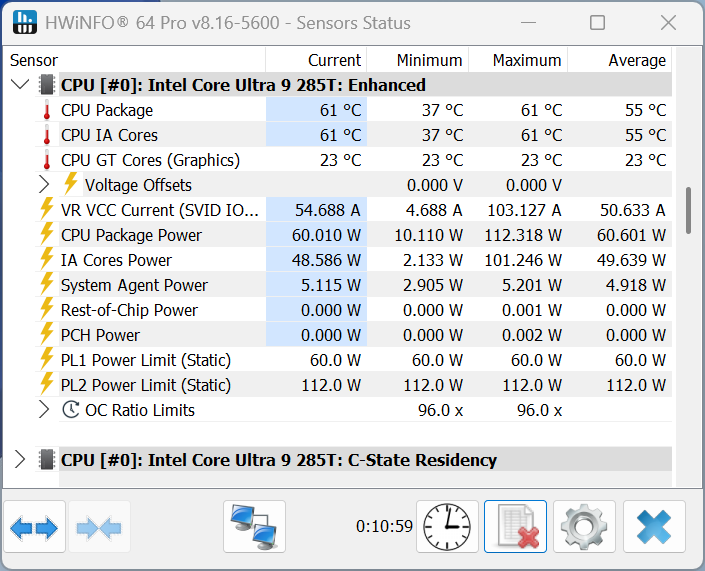Collapse the CPU Enhanced sensor group
The height and width of the screenshot is (571, 705).
coord(20,84)
